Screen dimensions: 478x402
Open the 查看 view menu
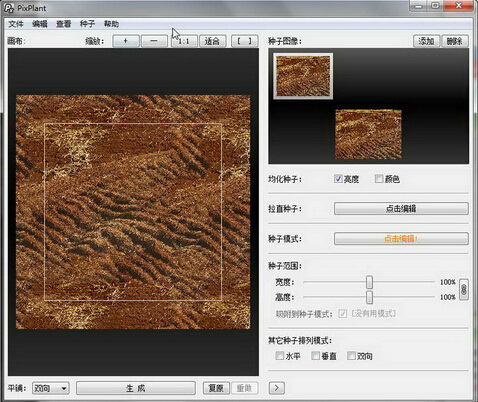(63, 24)
